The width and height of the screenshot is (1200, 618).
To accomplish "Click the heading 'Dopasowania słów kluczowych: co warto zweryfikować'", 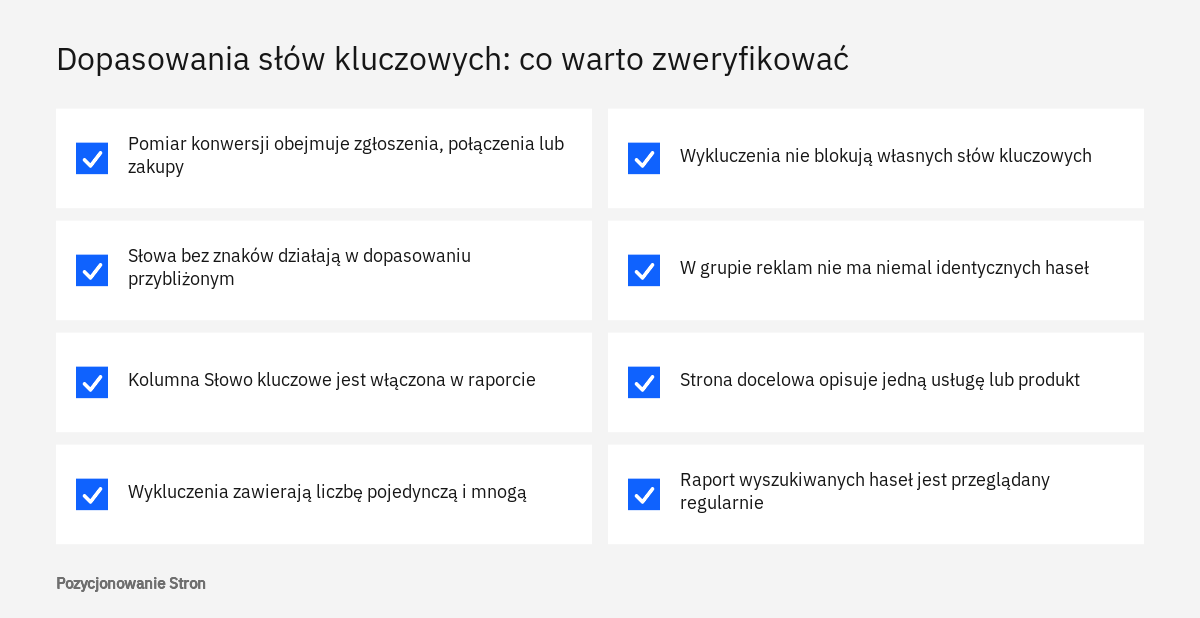I will coord(452,59).
